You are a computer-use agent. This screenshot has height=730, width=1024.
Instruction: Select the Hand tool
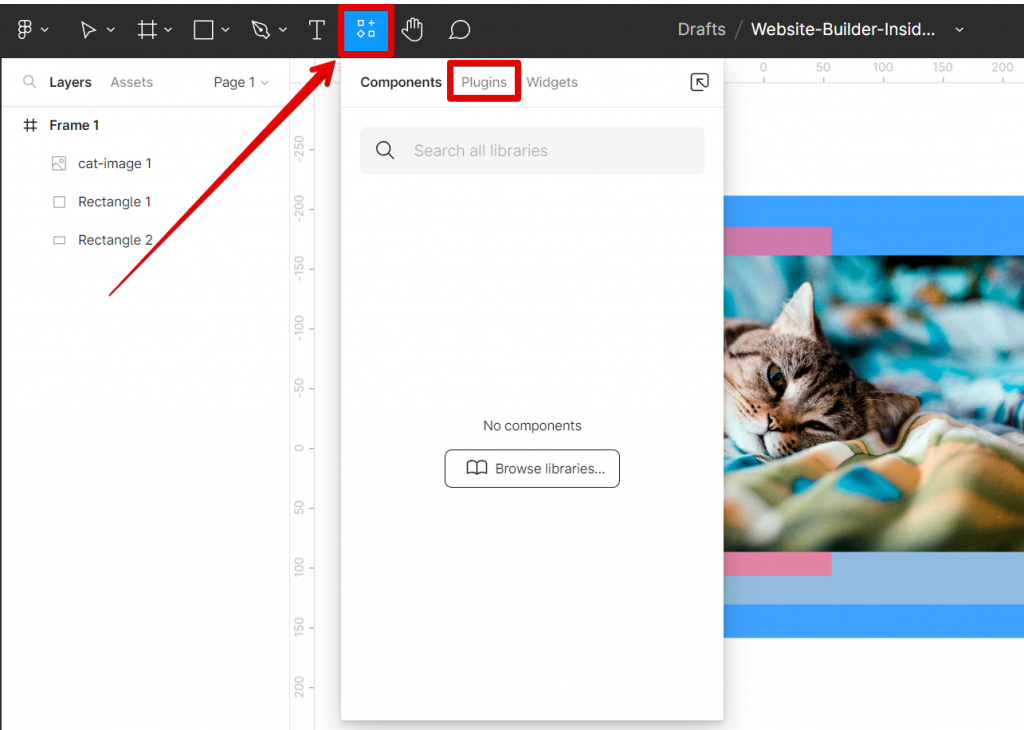click(x=413, y=29)
